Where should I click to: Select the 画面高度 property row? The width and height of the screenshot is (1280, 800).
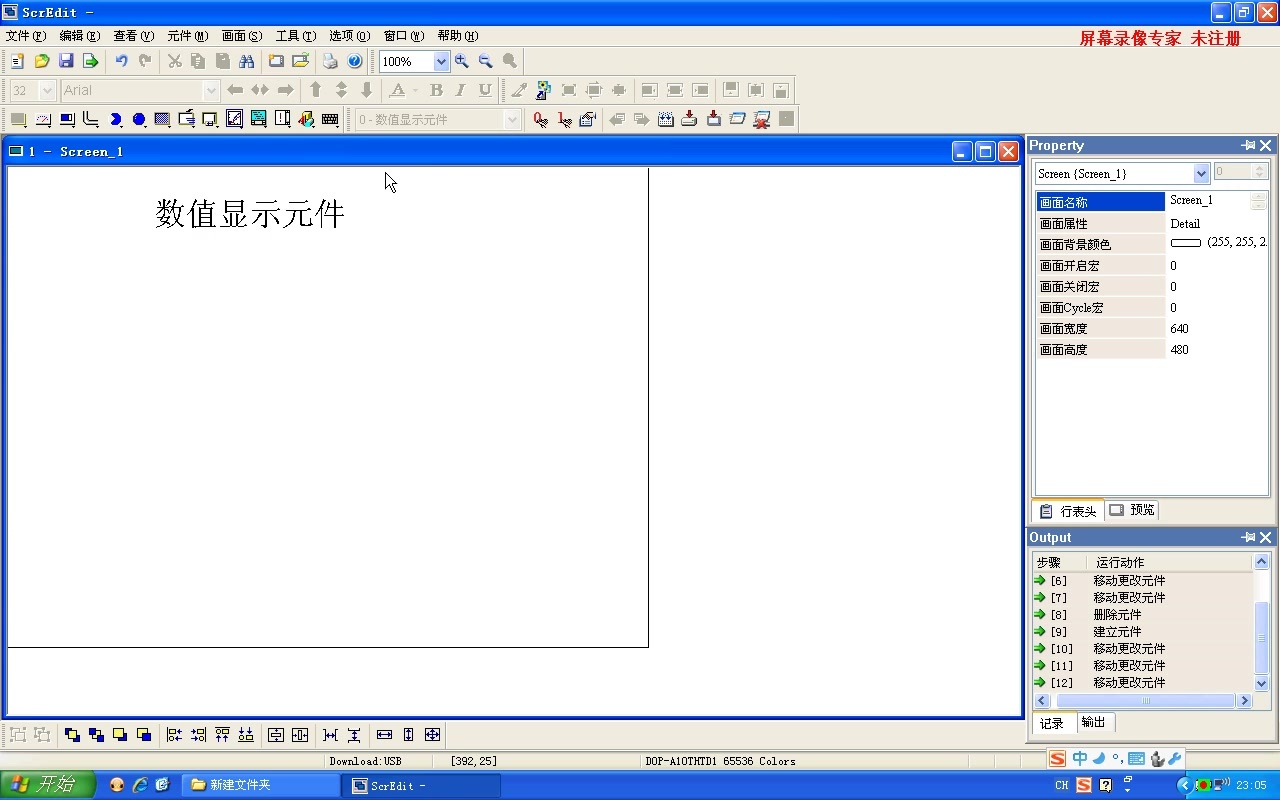click(1151, 350)
